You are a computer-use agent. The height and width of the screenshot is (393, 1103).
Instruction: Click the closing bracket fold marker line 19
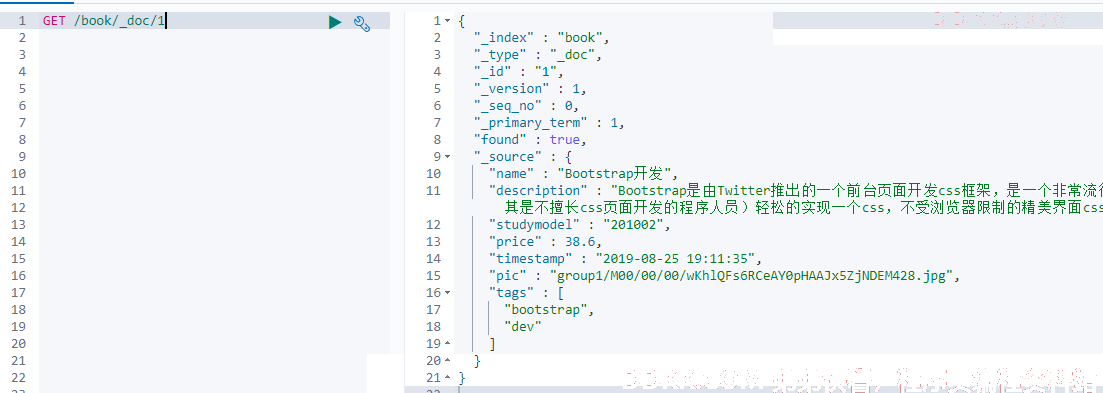tap(448, 344)
